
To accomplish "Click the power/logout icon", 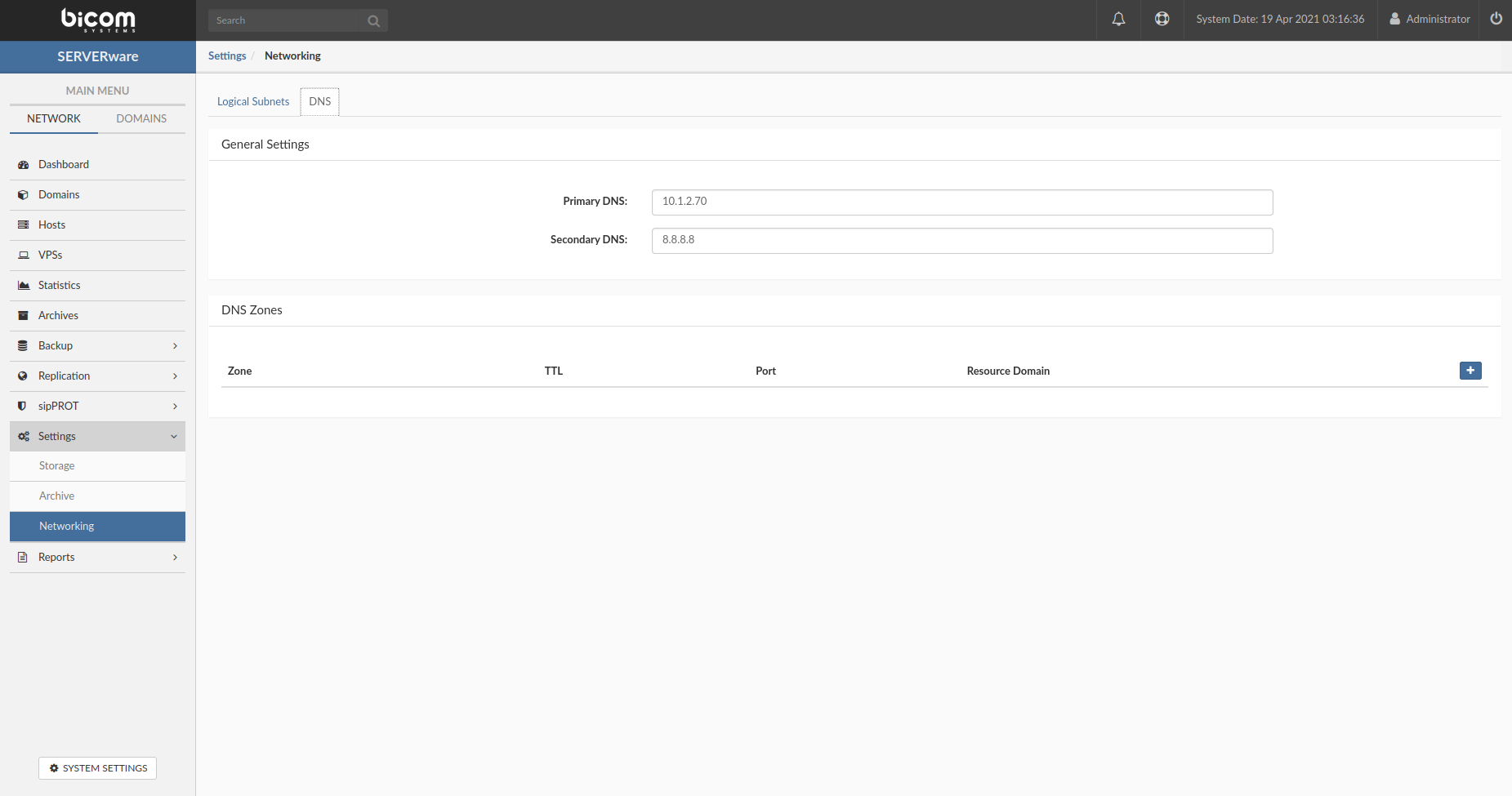I will pos(1496,19).
